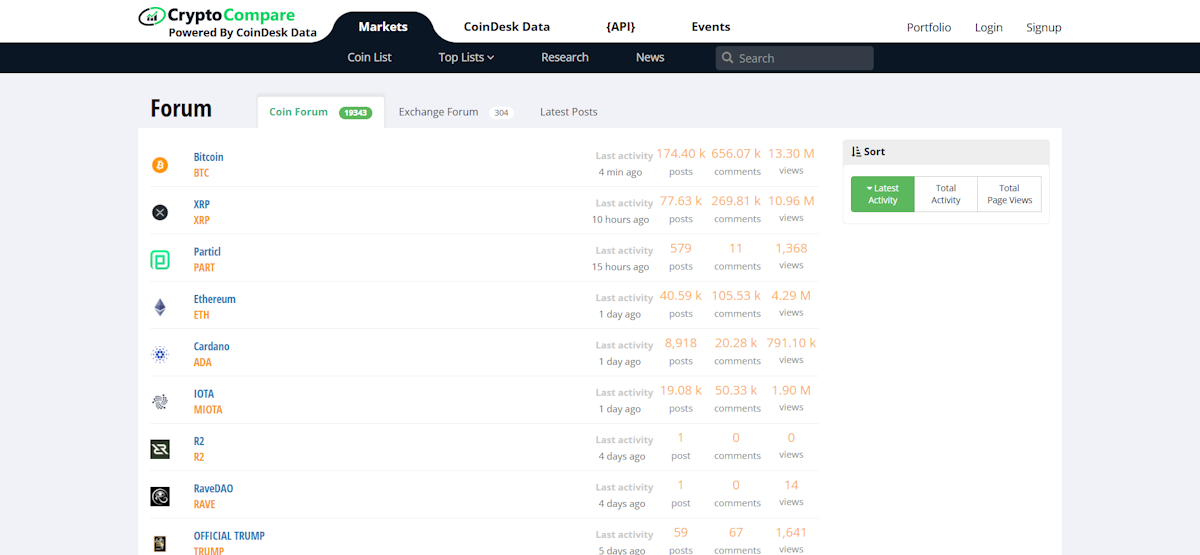Screen dimensions: 1200x555
Task: Go to the {API} tab
Action: (621, 27)
